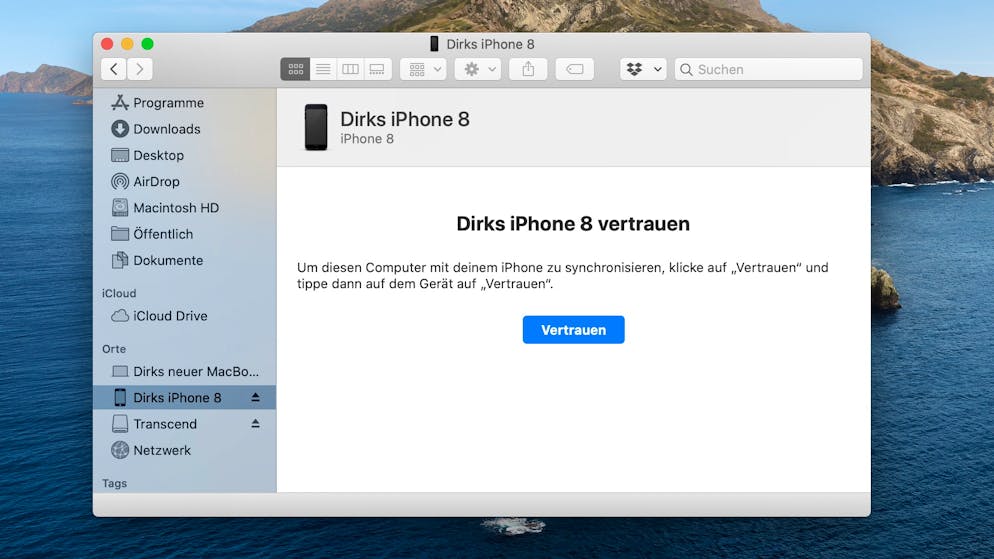Screen dimensions: 994x559
Task: Click the magnifying glass search icon
Action: 686,69
